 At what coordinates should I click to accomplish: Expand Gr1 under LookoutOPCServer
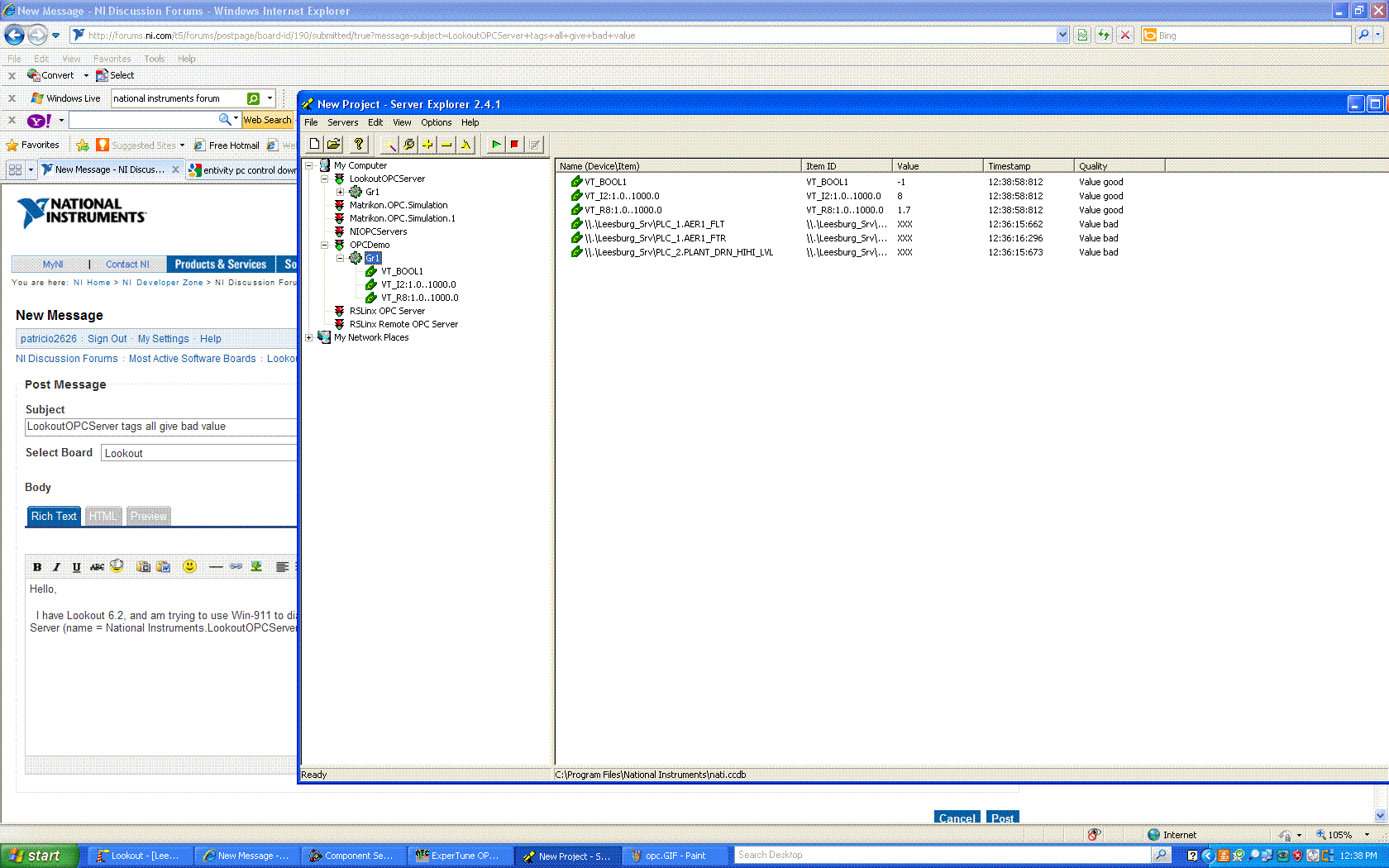pyautogui.click(x=340, y=192)
